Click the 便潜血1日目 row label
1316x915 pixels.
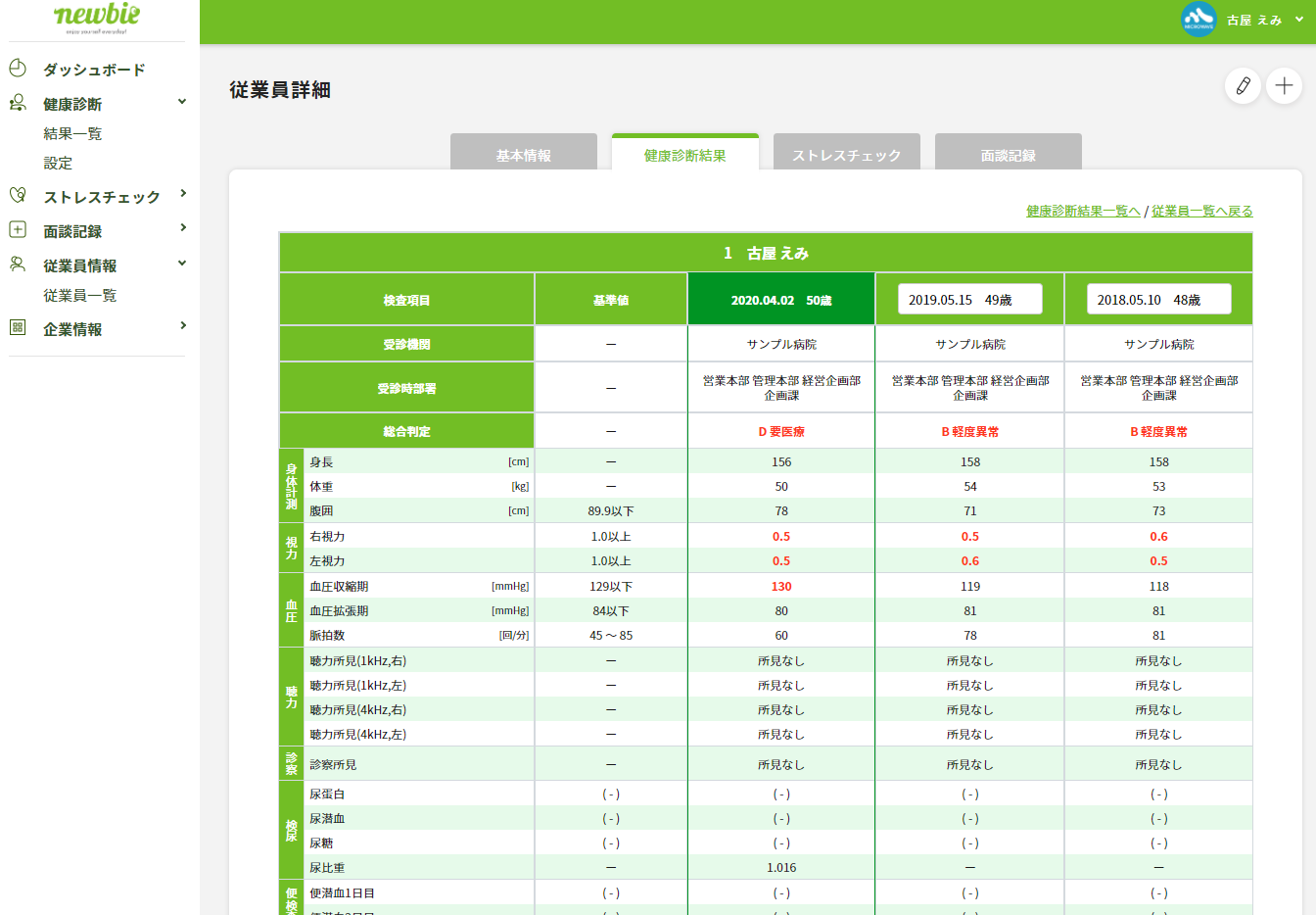click(342, 892)
